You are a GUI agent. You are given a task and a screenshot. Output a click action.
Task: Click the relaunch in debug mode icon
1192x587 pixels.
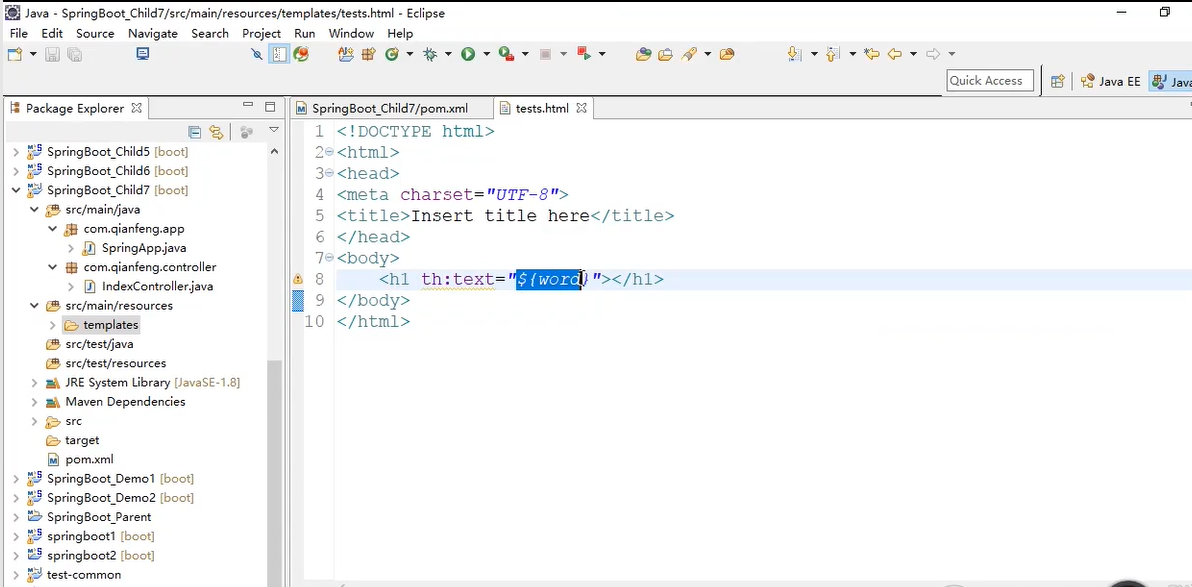(302, 54)
